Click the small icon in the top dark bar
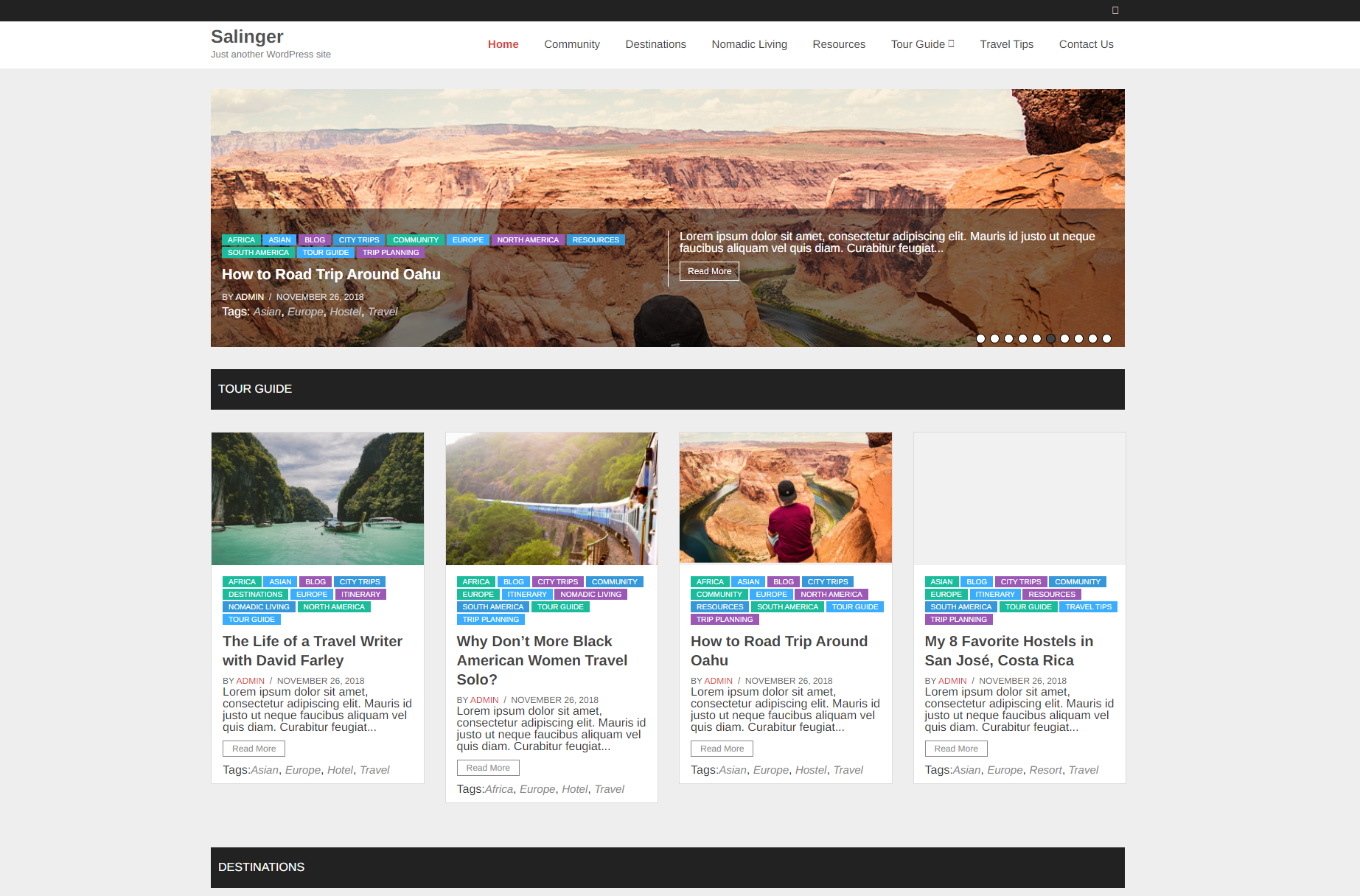This screenshot has height=896, width=1360. pos(1115,10)
